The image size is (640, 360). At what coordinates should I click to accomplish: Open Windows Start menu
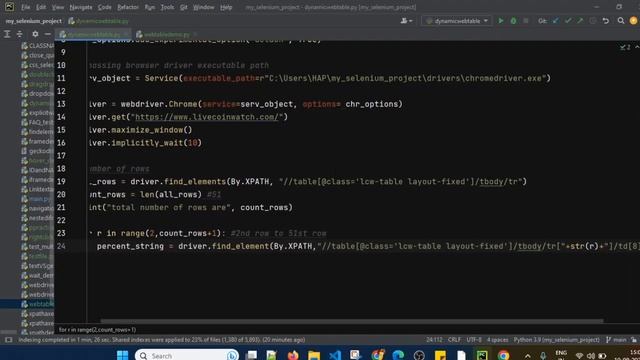(122, 355)
